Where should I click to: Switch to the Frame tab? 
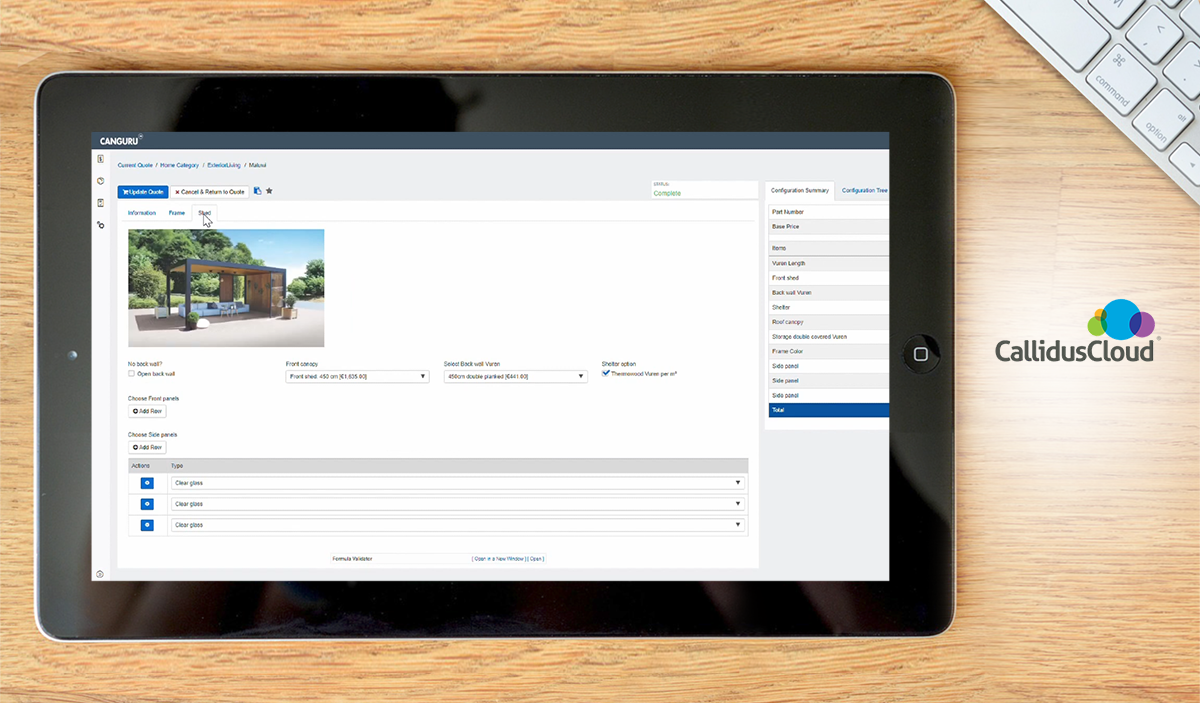coord(177,213)
